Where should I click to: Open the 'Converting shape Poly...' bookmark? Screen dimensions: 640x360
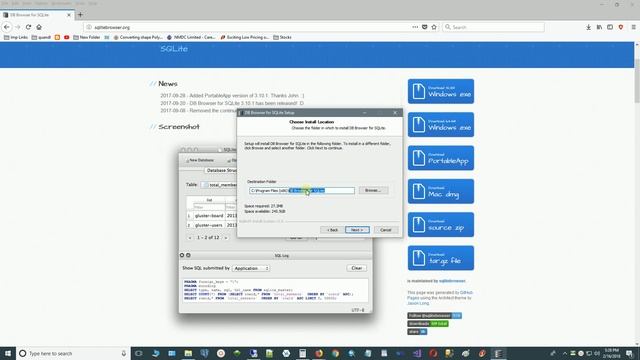tap(138, 37)
